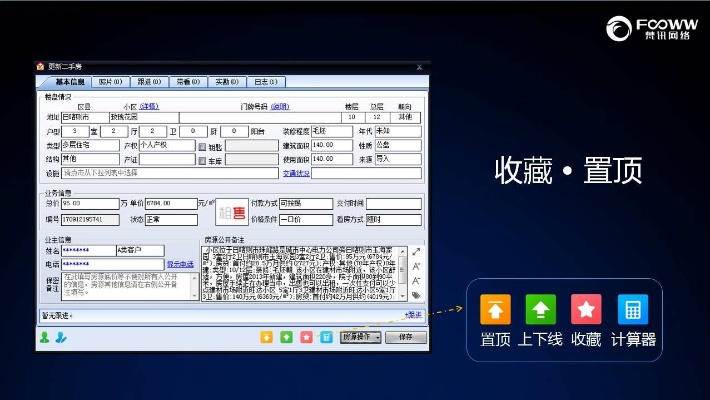The width and height of the screenshot is (710, 400).
Task: Switch to the 跟进(0) tab
Action: [x=149, y=82]
